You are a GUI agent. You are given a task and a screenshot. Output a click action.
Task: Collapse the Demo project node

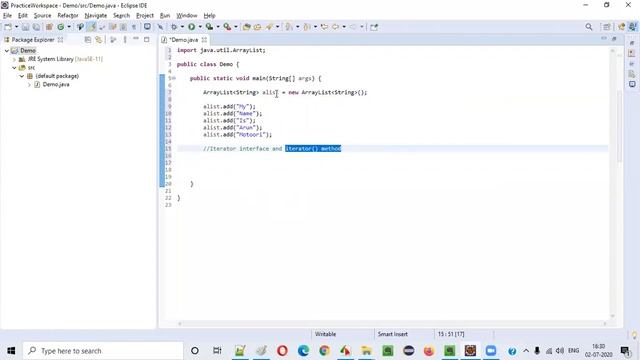(x=7, y=51)
